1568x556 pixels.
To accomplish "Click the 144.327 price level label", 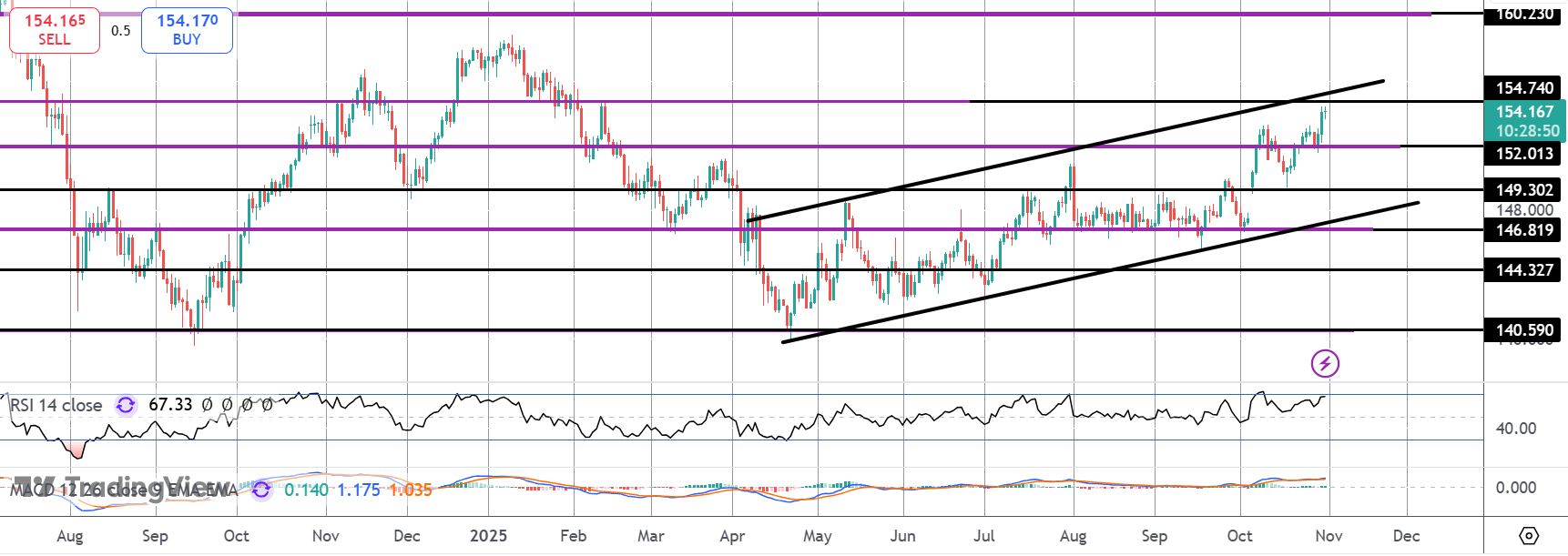I will (1524, 269).
